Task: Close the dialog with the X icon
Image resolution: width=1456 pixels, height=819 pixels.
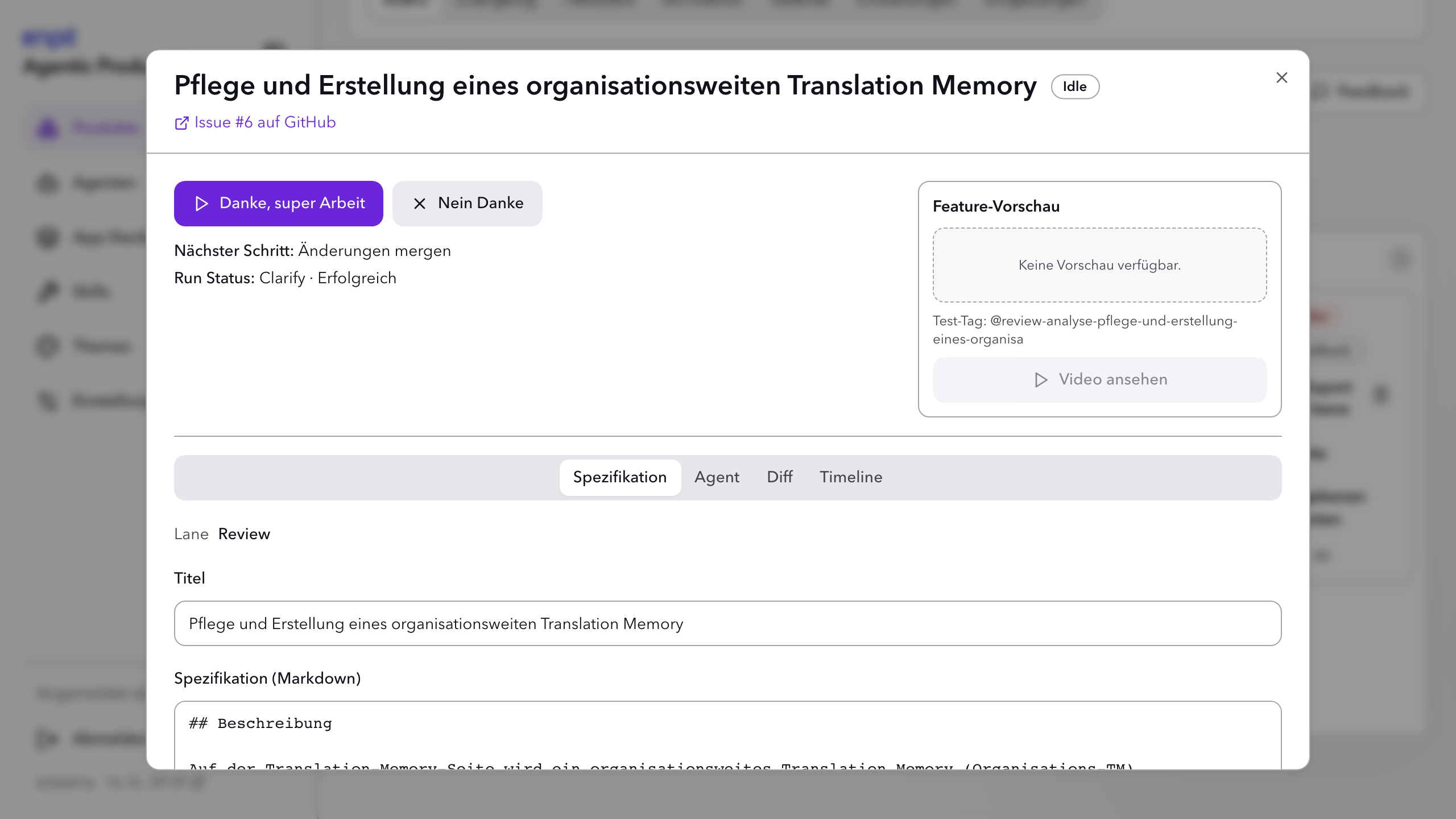Action: pos(1281,78)
